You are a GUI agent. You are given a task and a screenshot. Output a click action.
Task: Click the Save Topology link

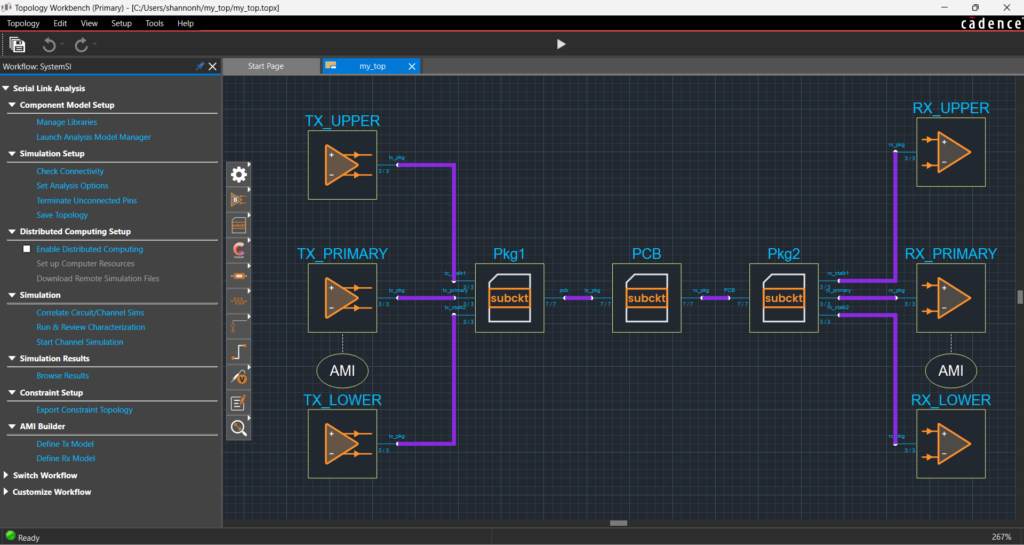coord(62,215)
